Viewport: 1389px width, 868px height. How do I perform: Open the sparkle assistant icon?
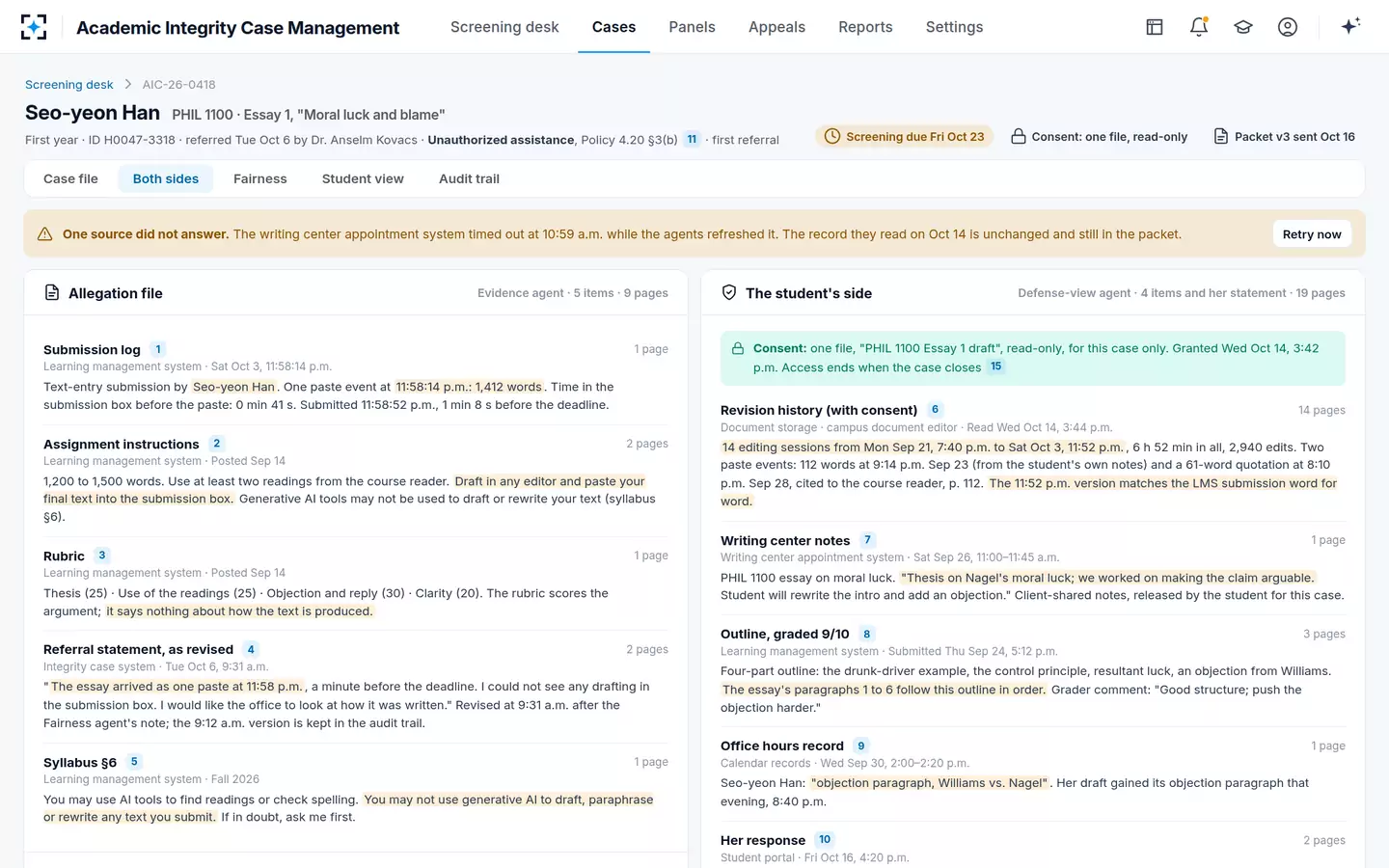1350,26
